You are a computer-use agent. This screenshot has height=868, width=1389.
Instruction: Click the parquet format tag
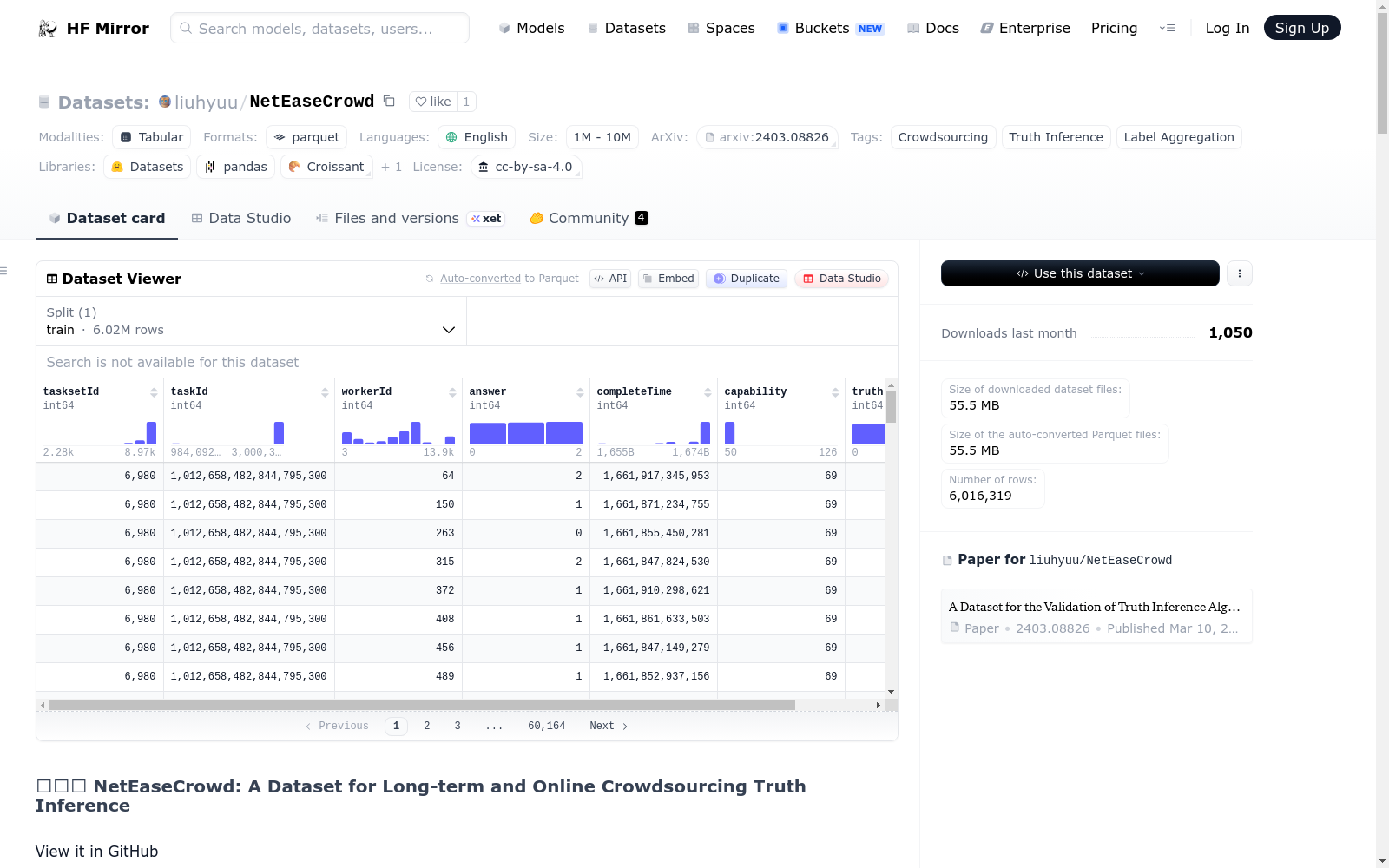(306, 137)
